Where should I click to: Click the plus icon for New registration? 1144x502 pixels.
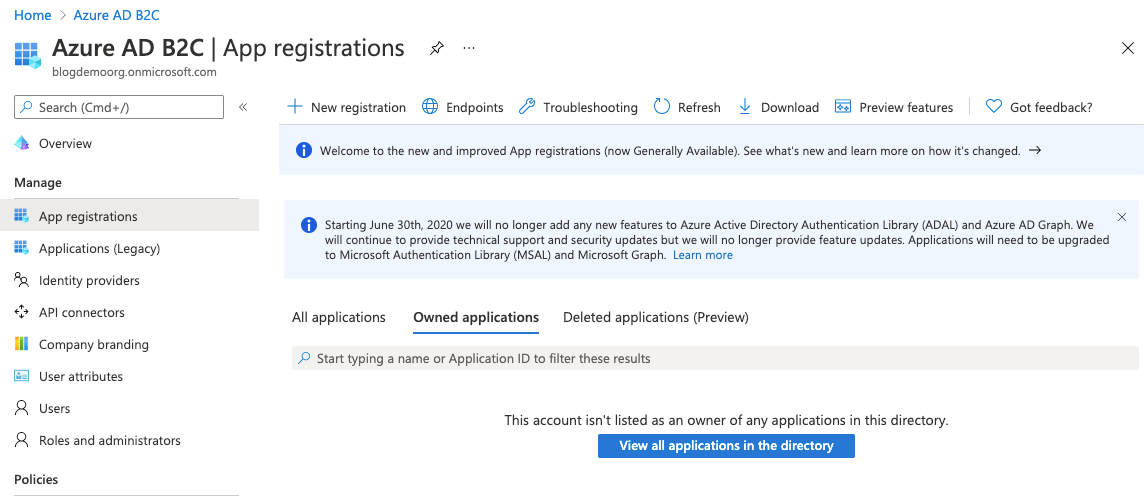(295, 107)
